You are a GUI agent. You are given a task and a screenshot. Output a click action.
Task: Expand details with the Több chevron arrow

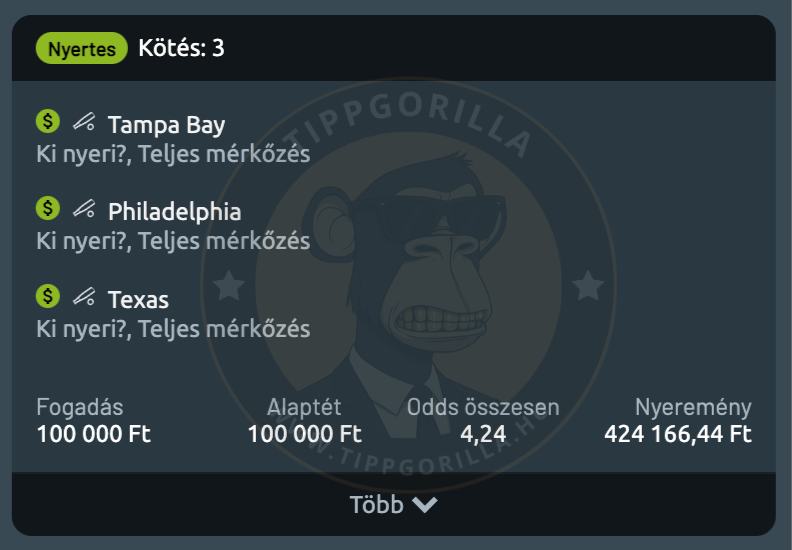coord(425,505)
